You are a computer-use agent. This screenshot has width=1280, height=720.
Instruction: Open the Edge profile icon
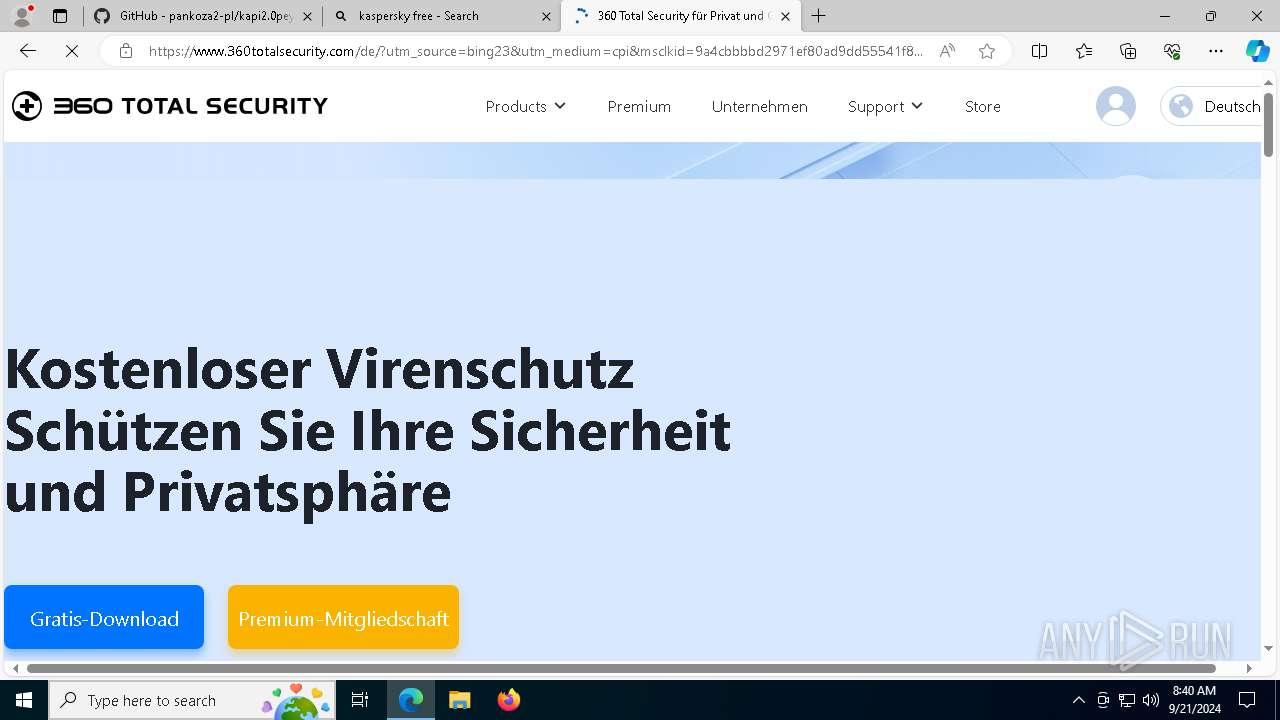click(x=22, y=16)
